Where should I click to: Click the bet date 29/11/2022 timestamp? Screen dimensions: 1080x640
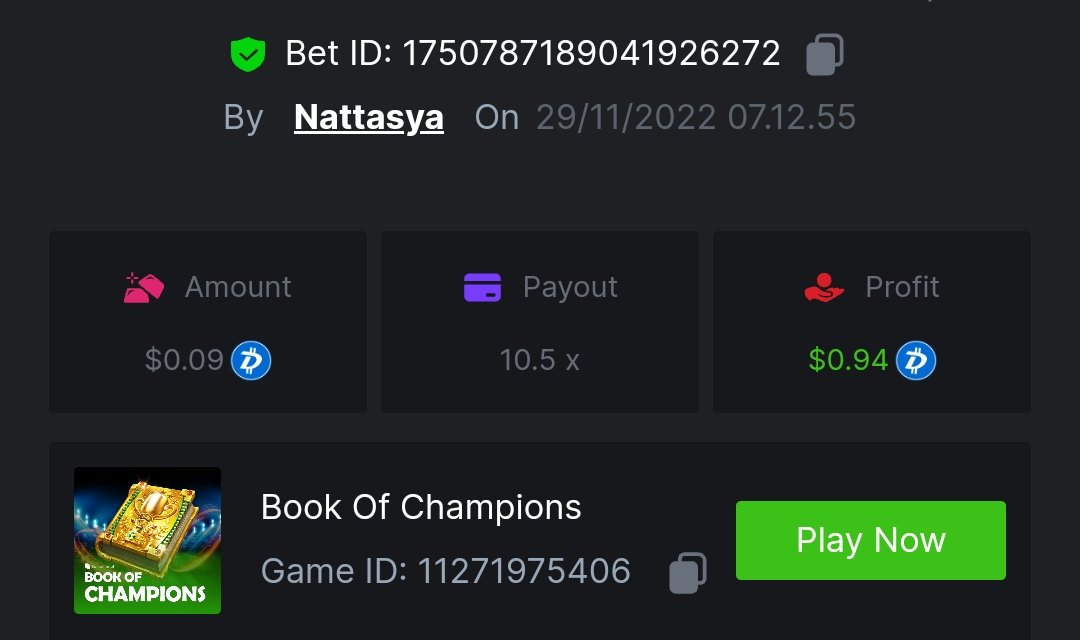pos(696,117)
